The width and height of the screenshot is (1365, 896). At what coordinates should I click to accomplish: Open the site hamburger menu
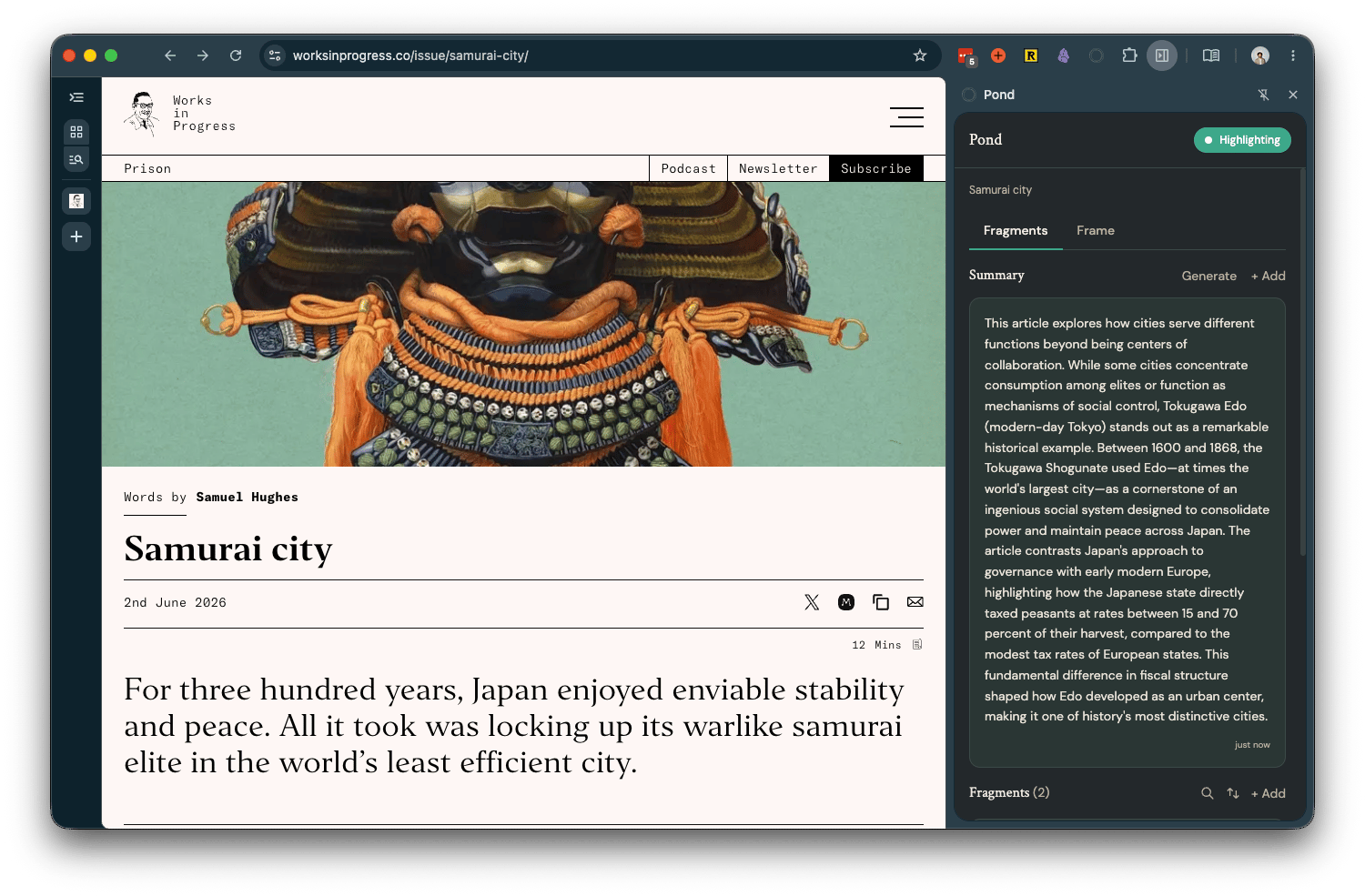(906, 117)
